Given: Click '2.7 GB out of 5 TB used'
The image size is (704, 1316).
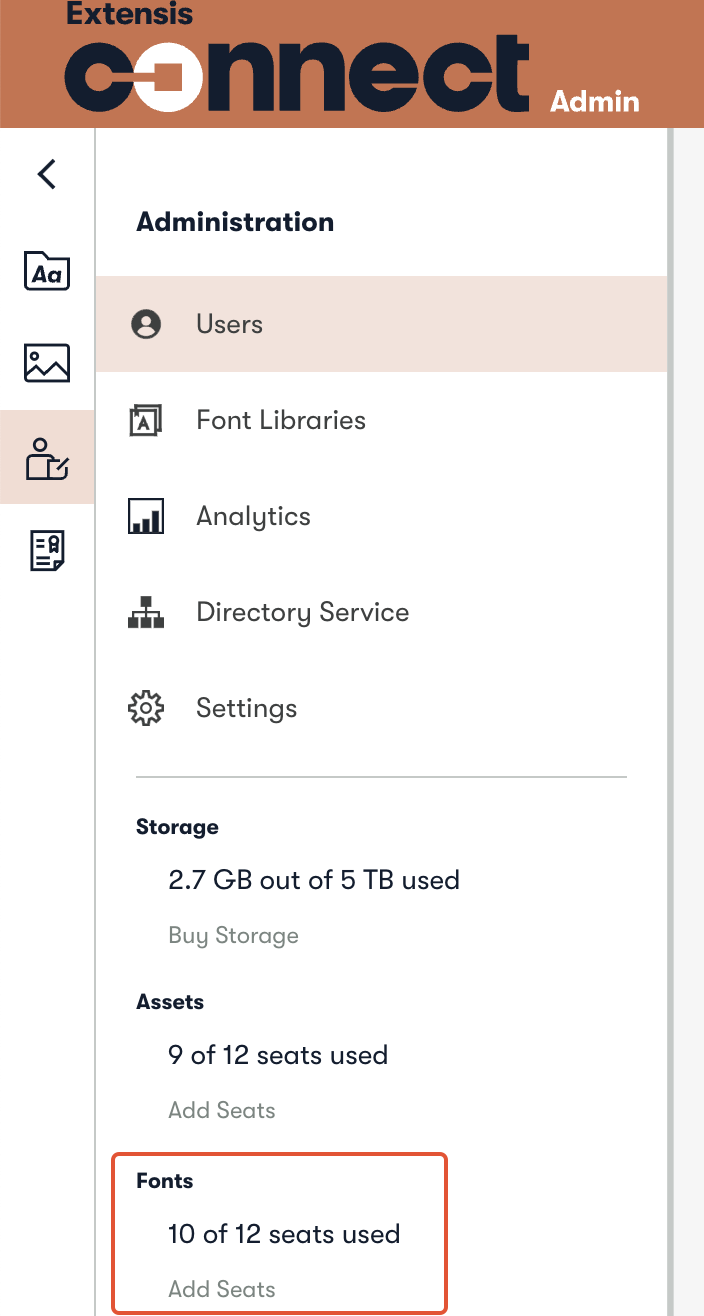Looking at the screenshot, I should (x=314, y=880).
